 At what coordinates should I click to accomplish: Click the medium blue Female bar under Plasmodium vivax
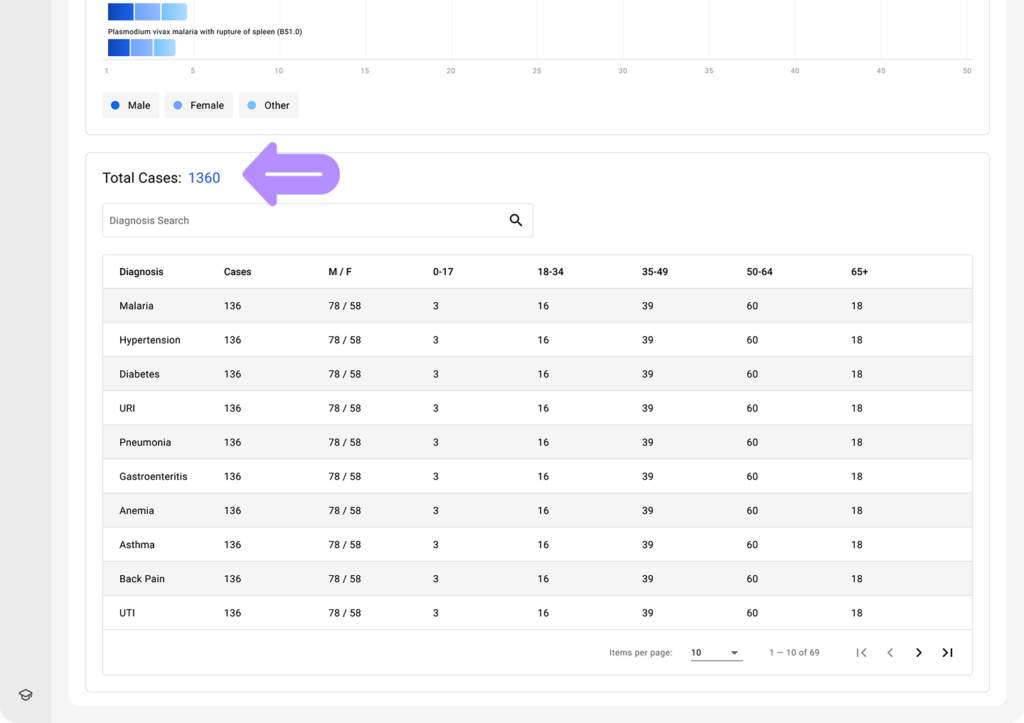[142, 48]
